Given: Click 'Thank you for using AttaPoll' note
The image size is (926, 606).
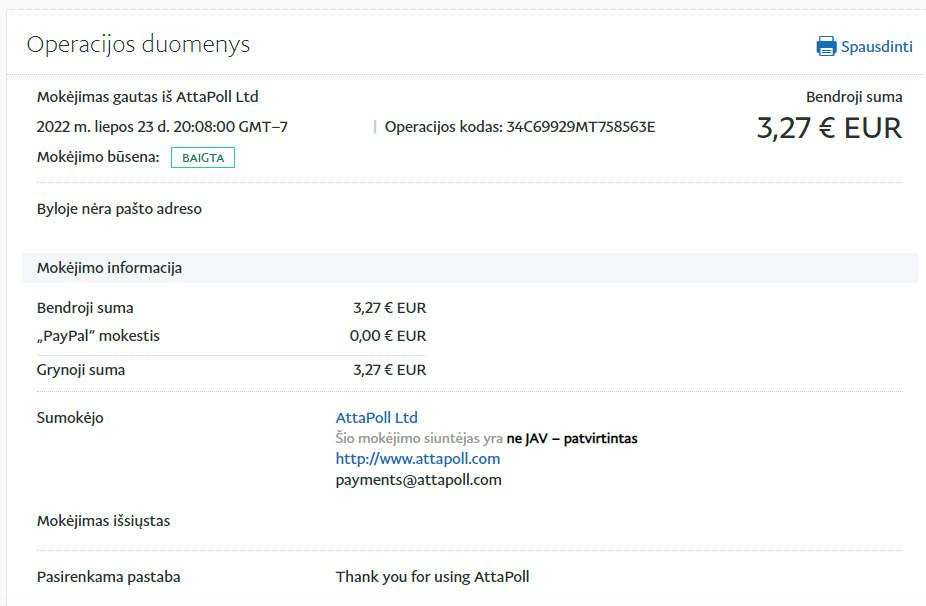Looking at the screenshot, I should click(x=432, y=577).
